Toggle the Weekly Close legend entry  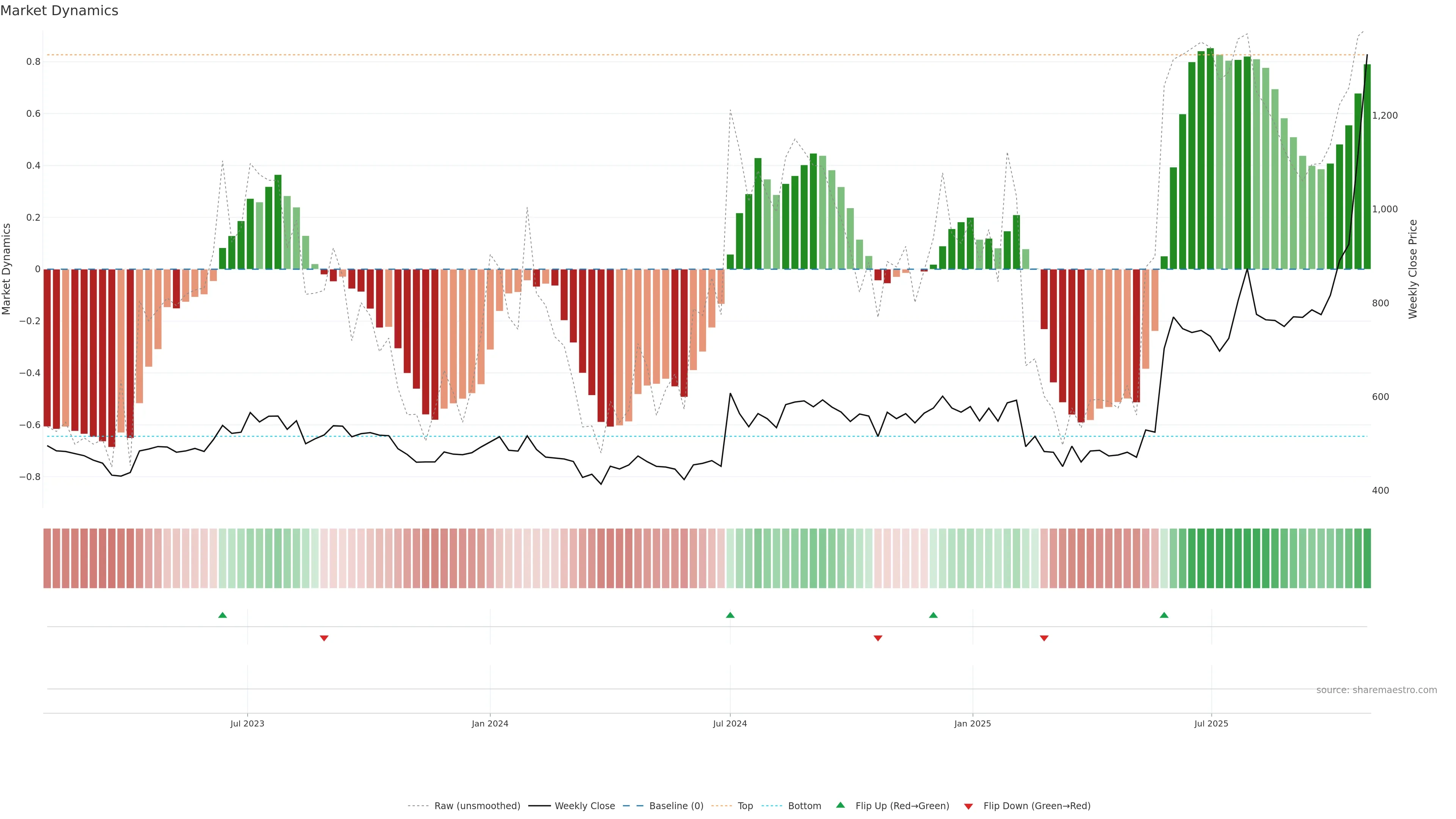(584, 806)
